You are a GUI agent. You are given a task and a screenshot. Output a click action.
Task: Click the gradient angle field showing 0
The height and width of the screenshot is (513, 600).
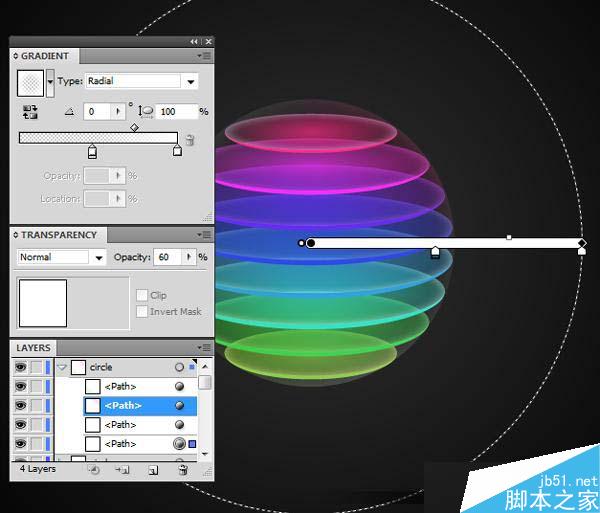pos(99,111)
